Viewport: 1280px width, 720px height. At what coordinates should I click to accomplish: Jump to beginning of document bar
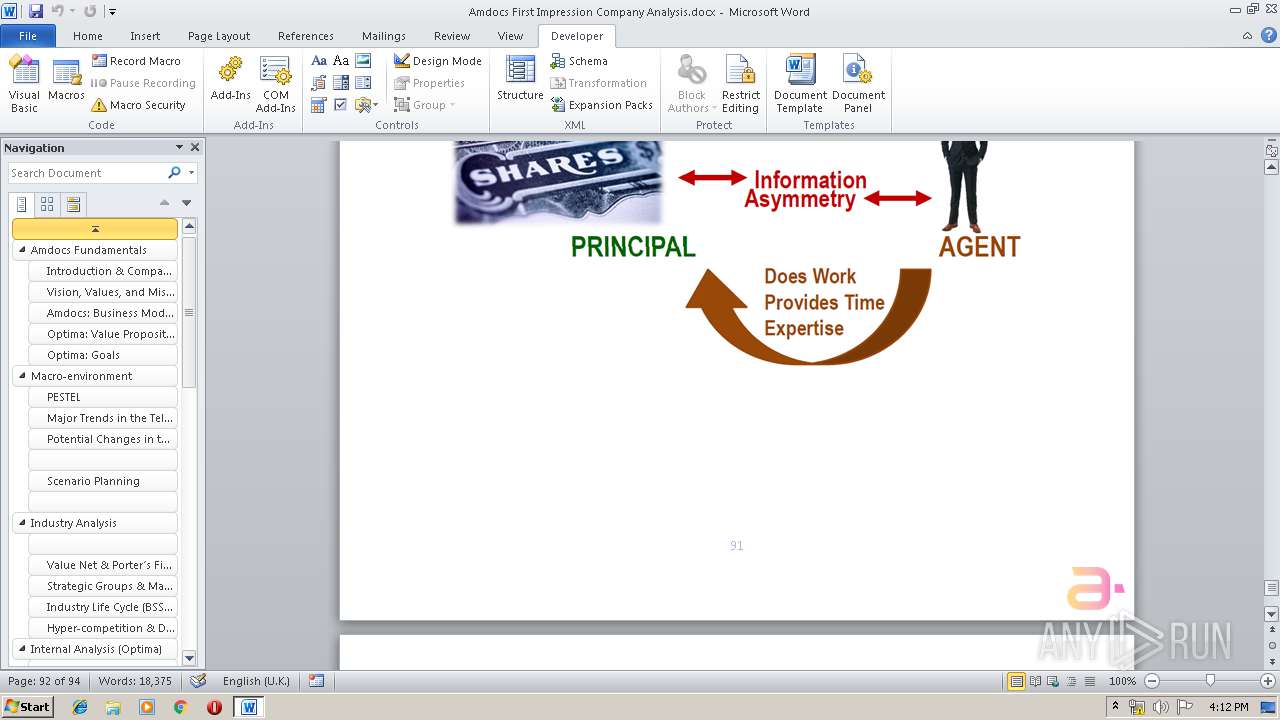[95, 229]
